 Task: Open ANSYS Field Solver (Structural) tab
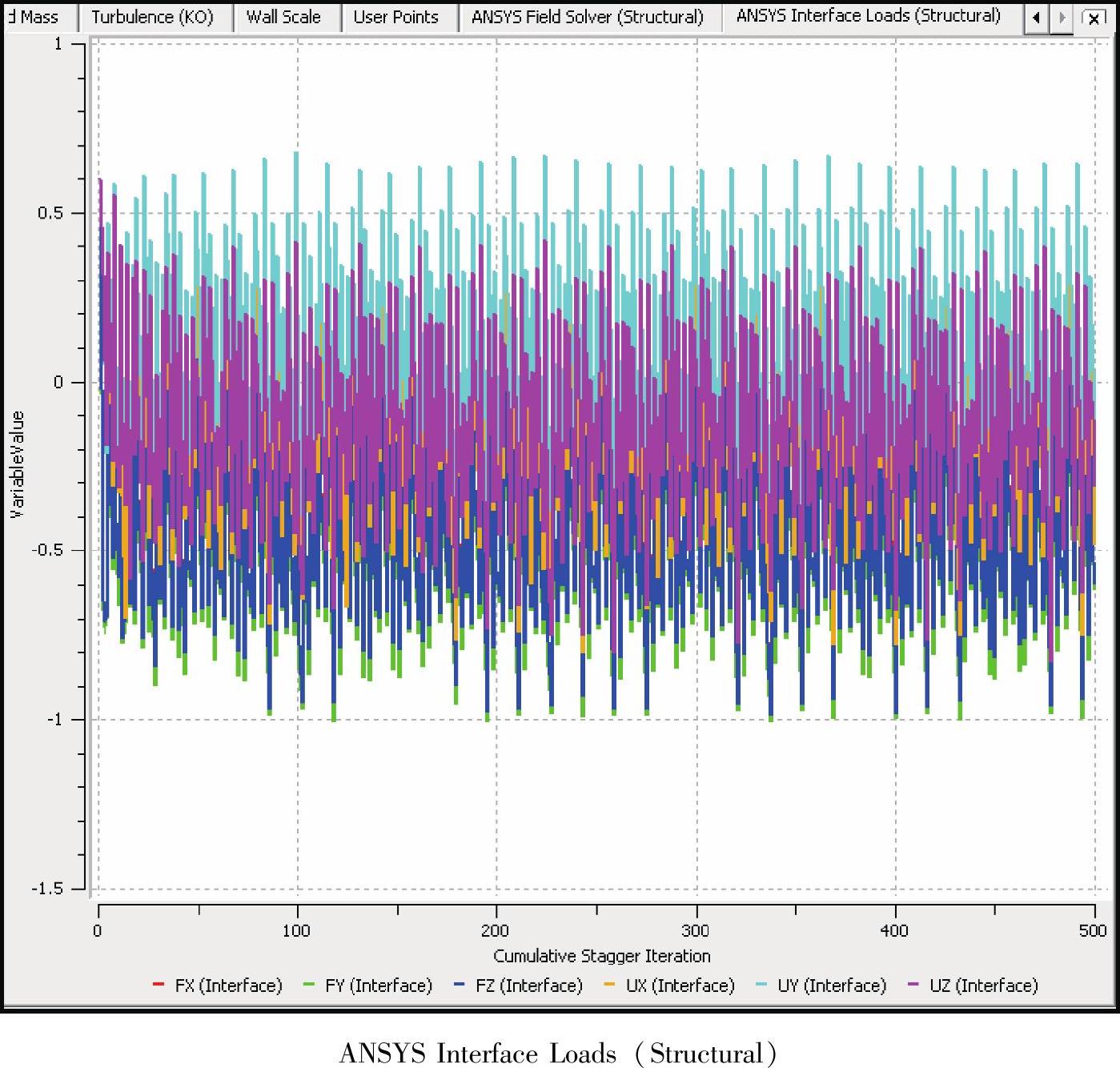590,18
